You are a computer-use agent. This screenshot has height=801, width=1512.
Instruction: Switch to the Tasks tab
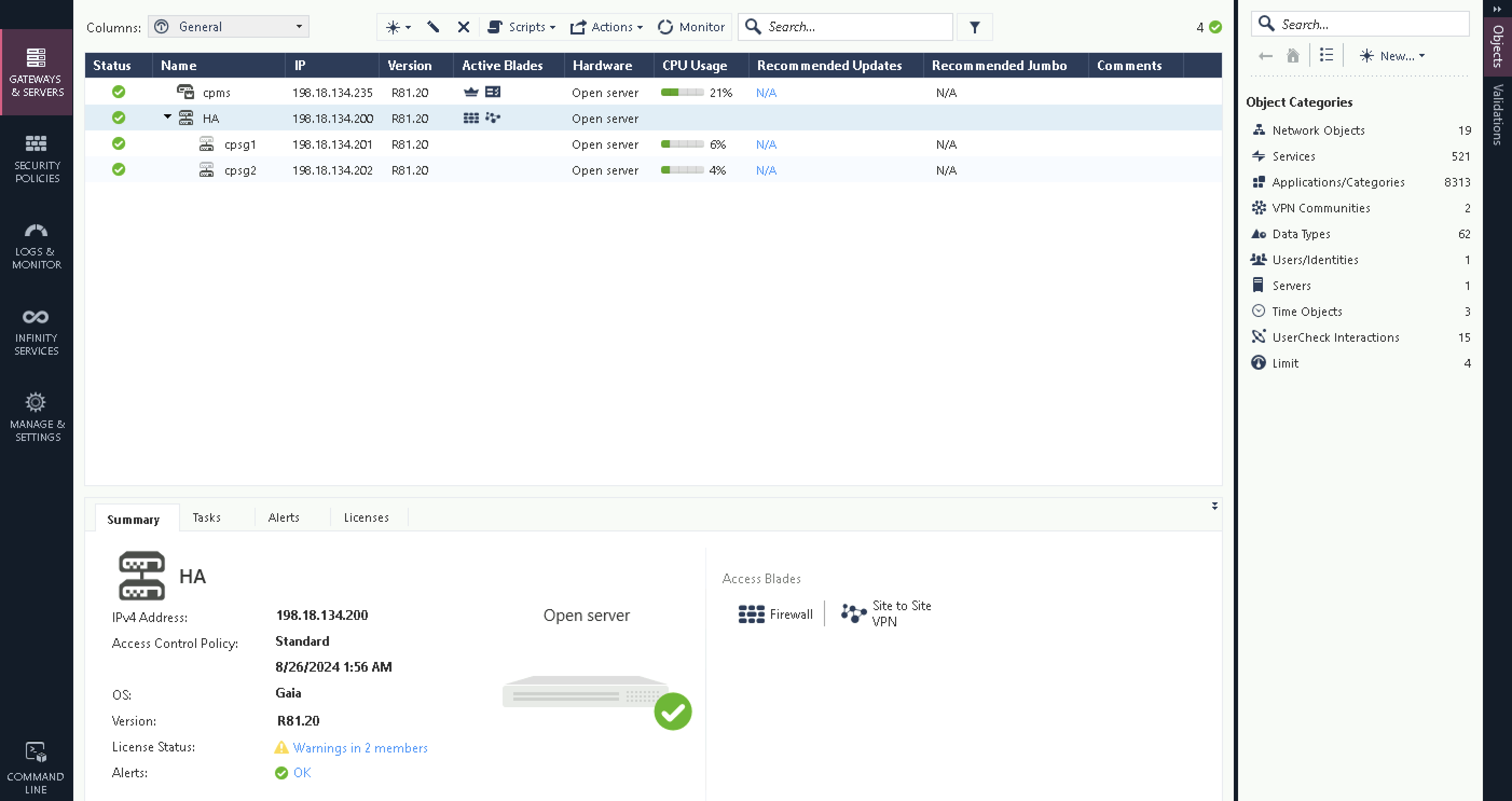click(207, 517)
